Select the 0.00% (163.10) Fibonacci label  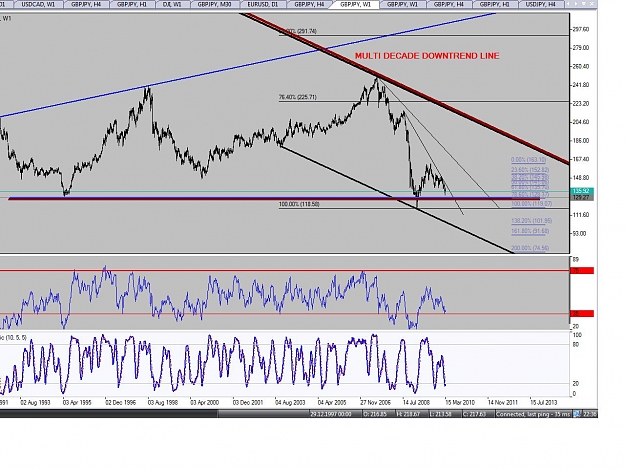click(529, 159)
